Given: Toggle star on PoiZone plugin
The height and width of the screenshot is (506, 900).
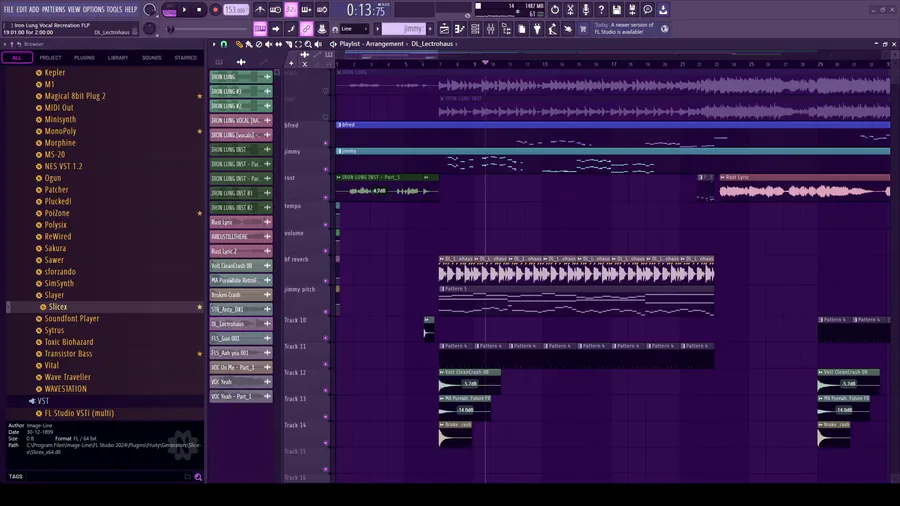Looking at the screenshot, I should [200, 213].
